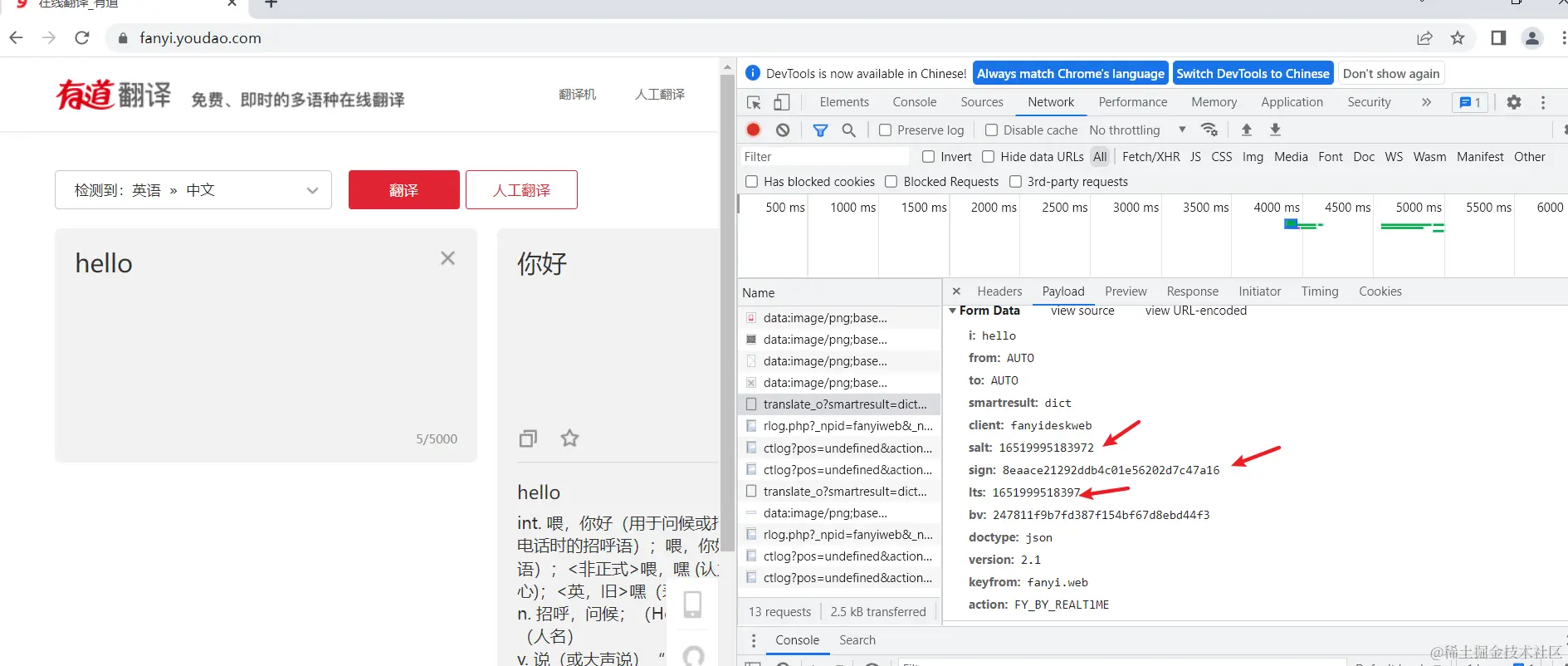The width and height of the screenshot is (1568, 666).
Task: Click the 4000 ms timeline marker
Action: coord(1277,208)
